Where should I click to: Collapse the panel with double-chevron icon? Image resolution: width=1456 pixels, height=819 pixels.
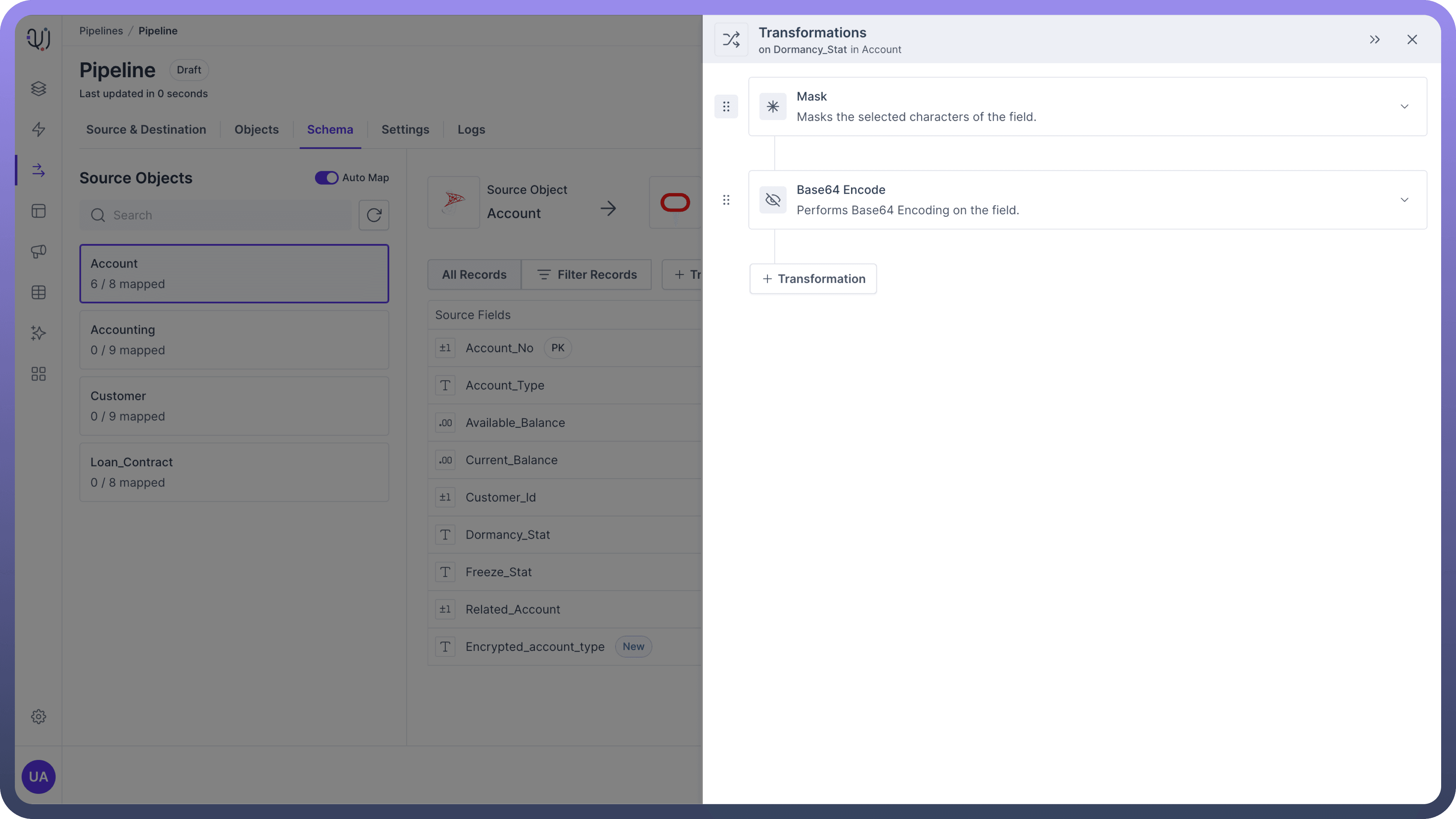coord(1374,39)
